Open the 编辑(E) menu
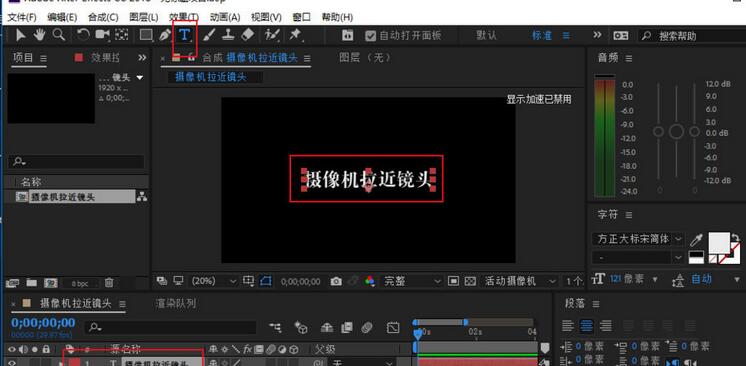Viewport: 746px width, 366px height. point(62,17)
